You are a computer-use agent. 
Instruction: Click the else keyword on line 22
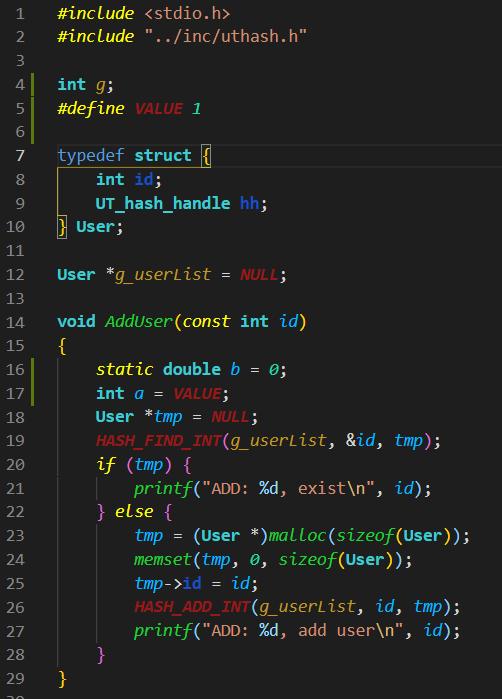[x=134, y=511]
